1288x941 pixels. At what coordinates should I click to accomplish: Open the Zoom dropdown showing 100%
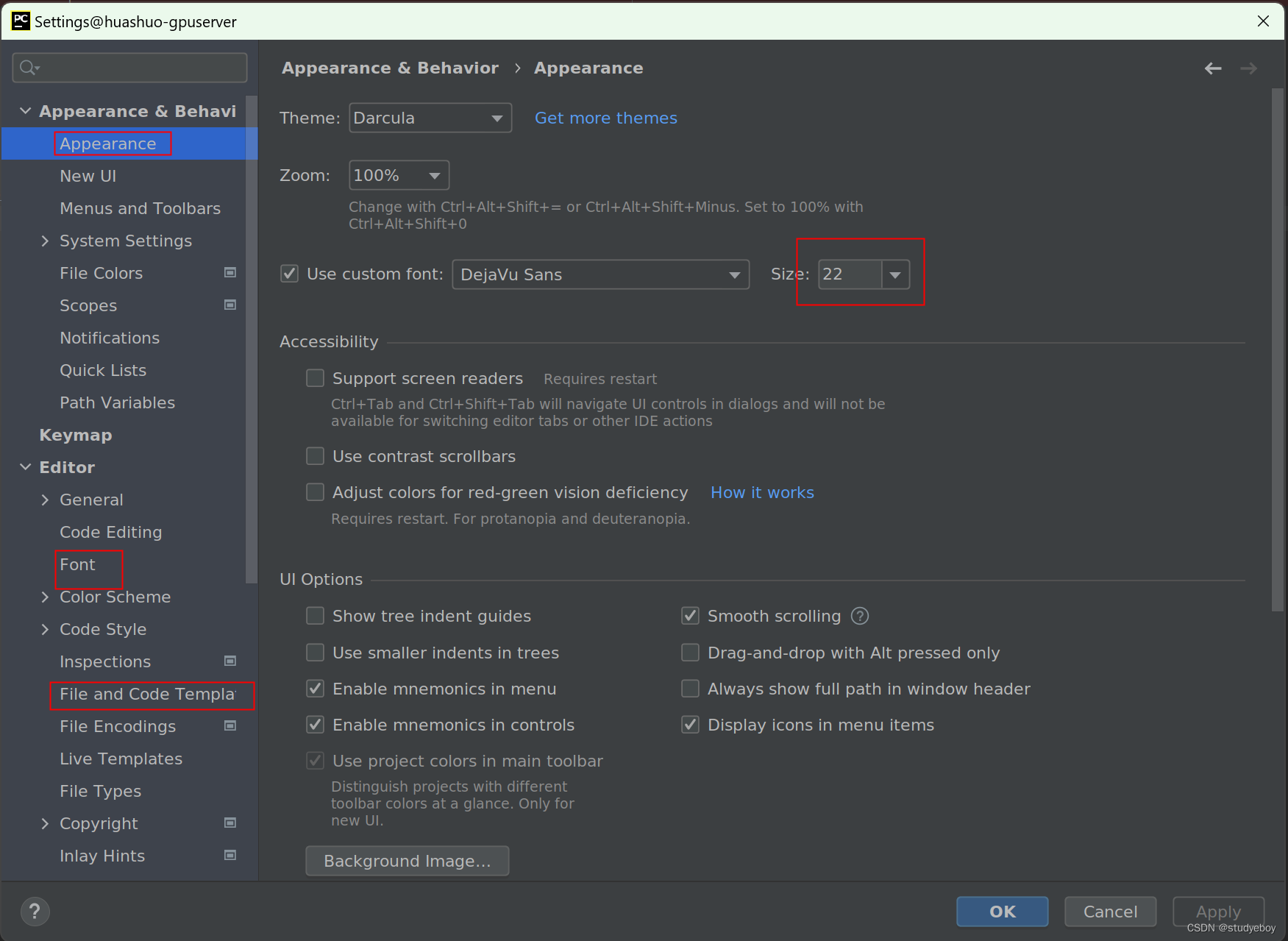point(399,175)
